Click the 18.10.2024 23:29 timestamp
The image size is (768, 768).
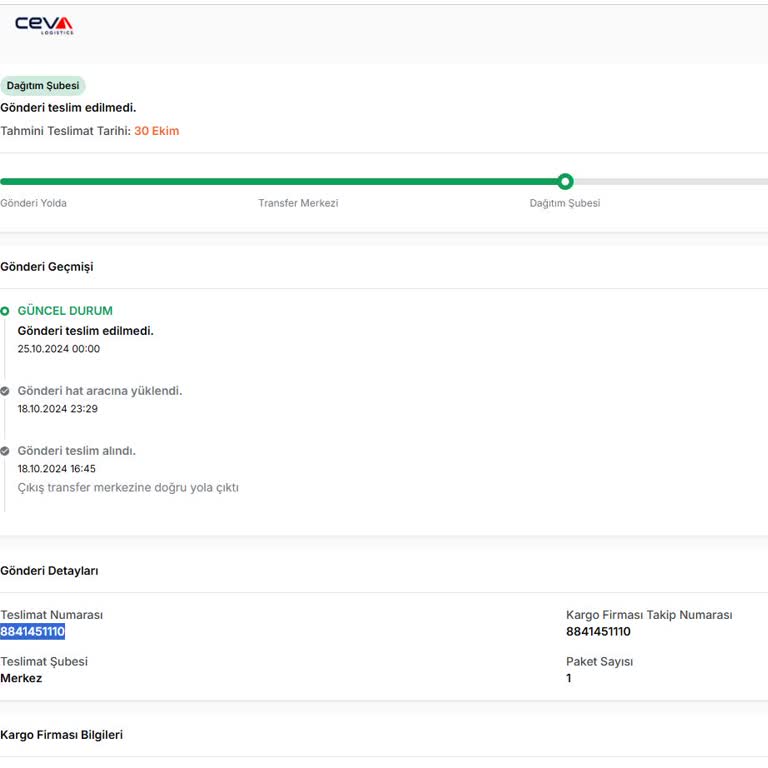tap(58, 409)
